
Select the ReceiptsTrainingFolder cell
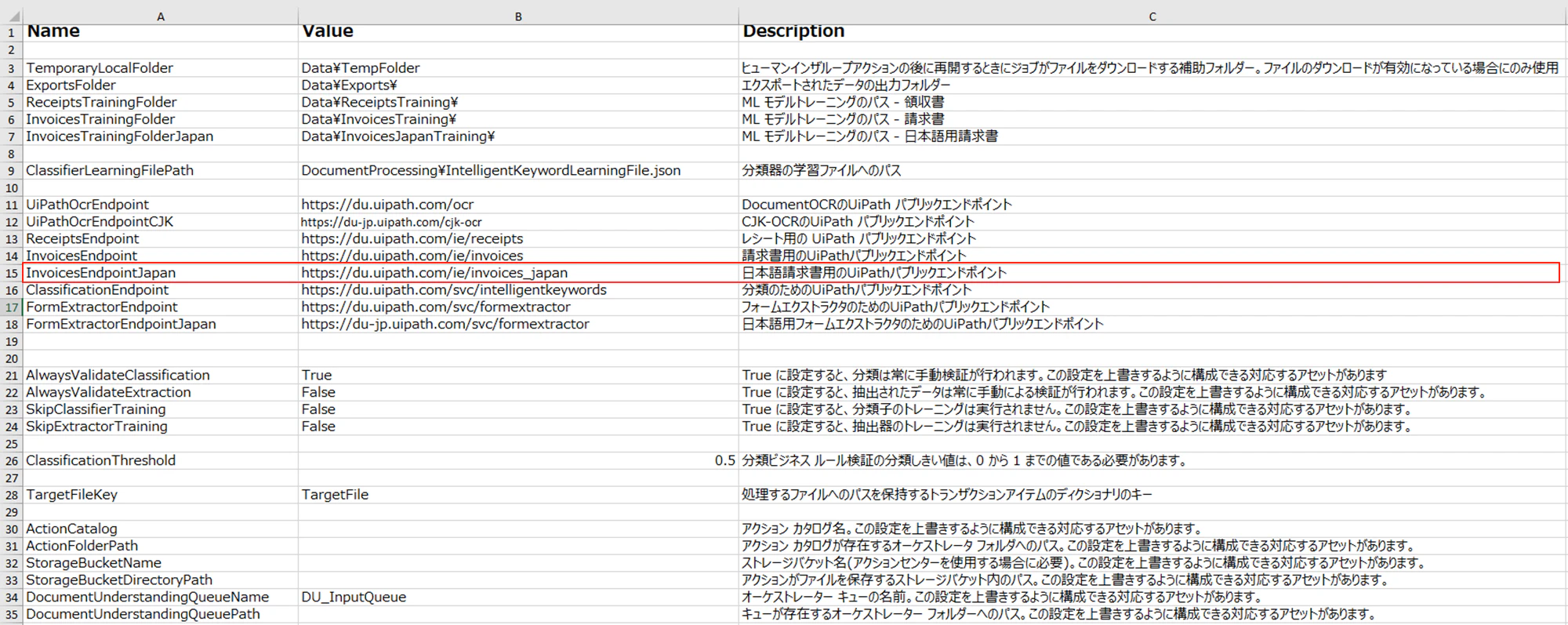pos(161,103)
